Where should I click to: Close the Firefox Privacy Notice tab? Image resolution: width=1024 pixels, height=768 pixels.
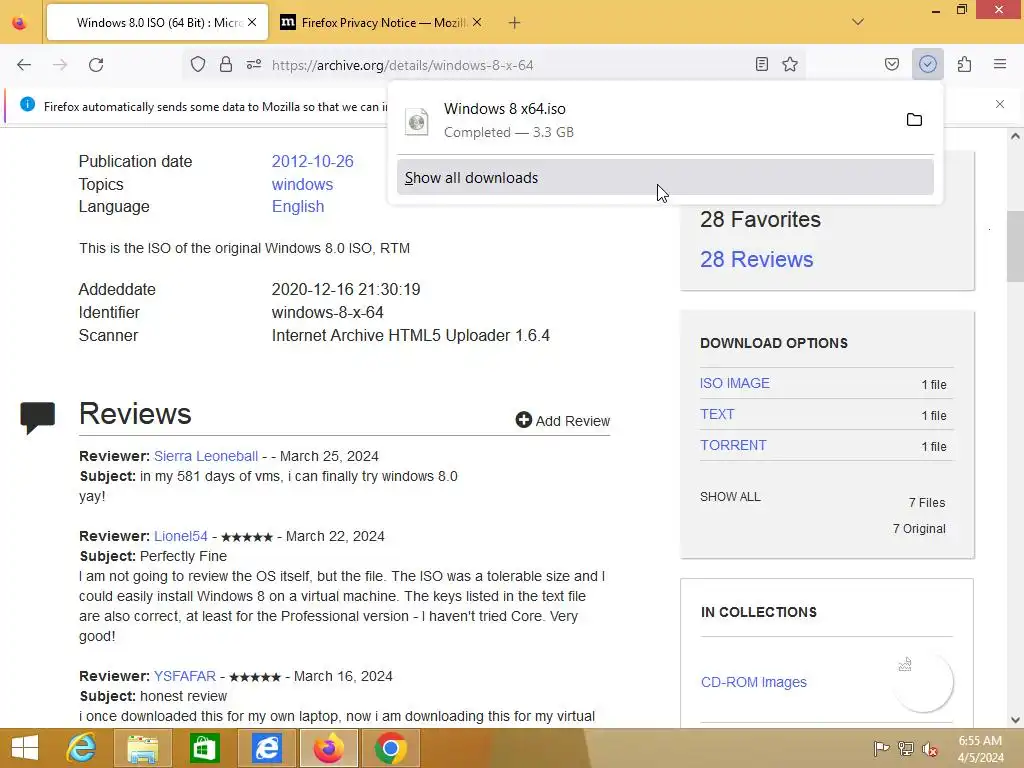[x=477, y=22]
